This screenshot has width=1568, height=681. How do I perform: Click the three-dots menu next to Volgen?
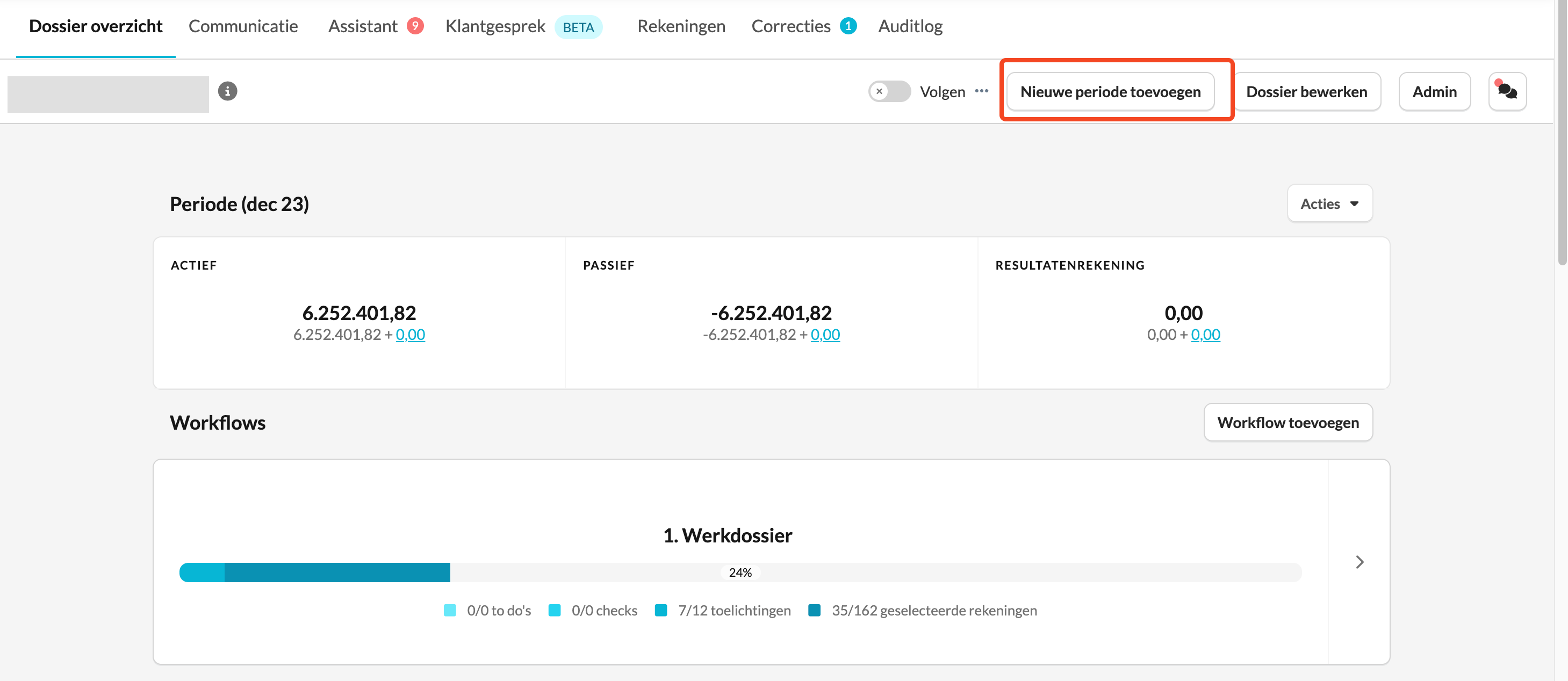pyautogui.click(x=981, y=91)
